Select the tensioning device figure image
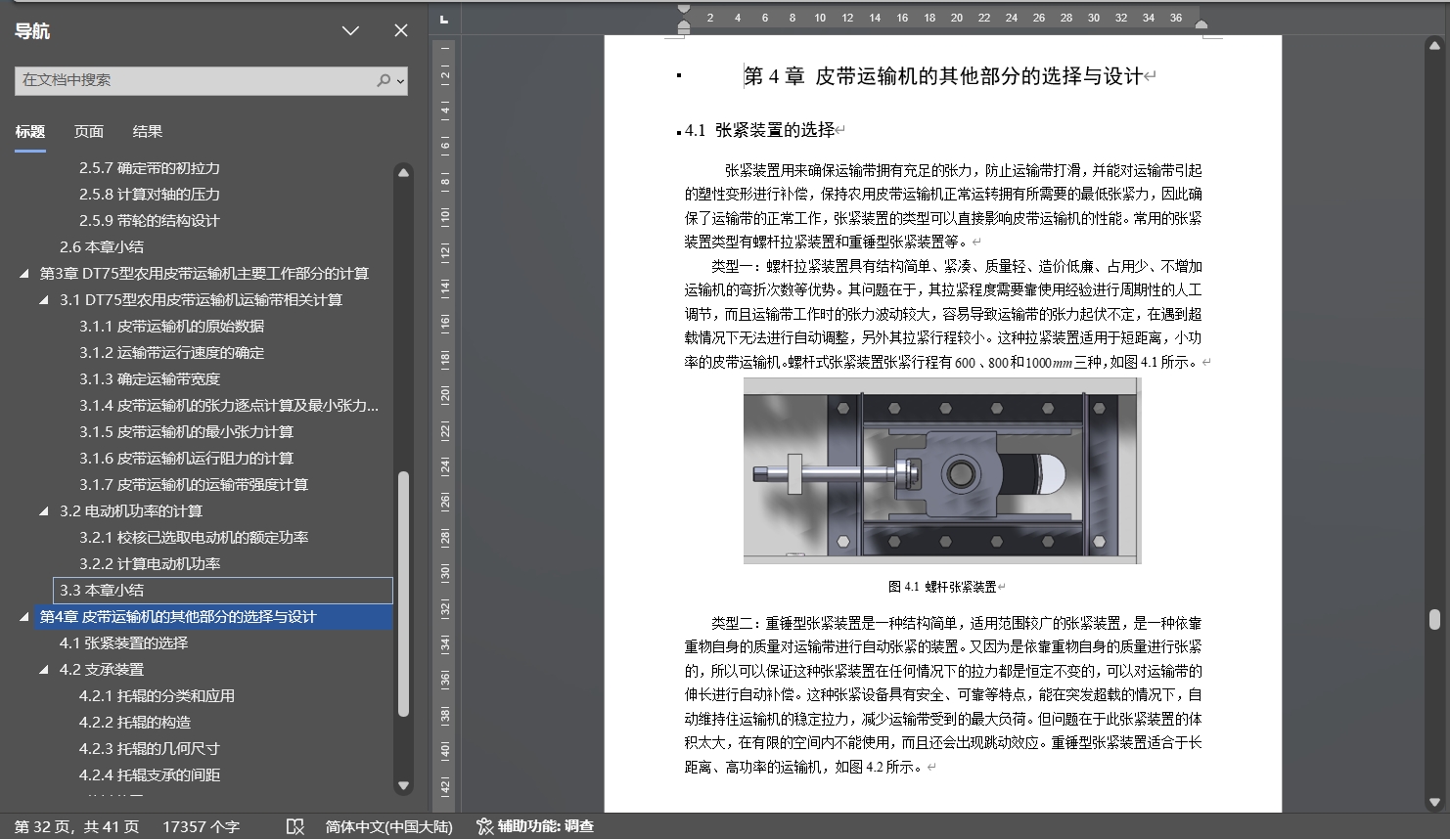 pos(942,470)
